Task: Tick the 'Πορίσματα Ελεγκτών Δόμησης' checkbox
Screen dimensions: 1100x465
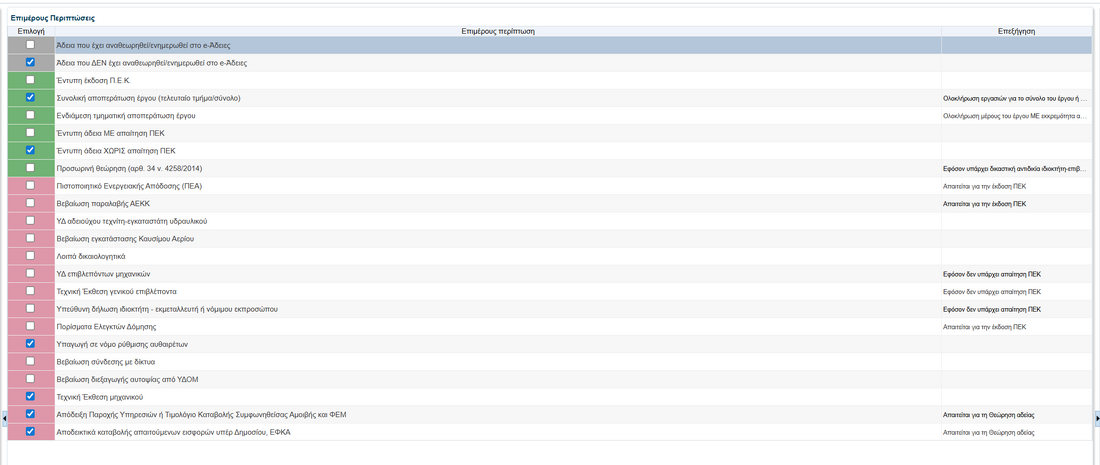Action: 30,326
